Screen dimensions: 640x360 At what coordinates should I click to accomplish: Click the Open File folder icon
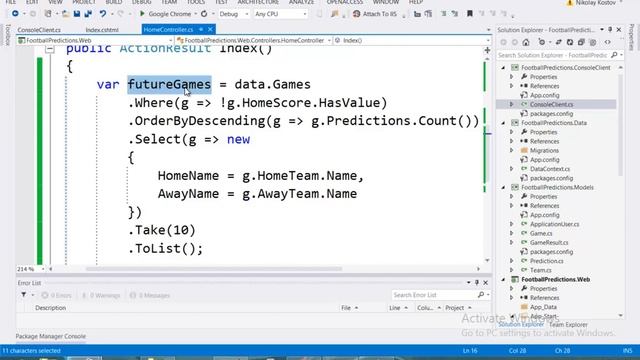(65, 14)
